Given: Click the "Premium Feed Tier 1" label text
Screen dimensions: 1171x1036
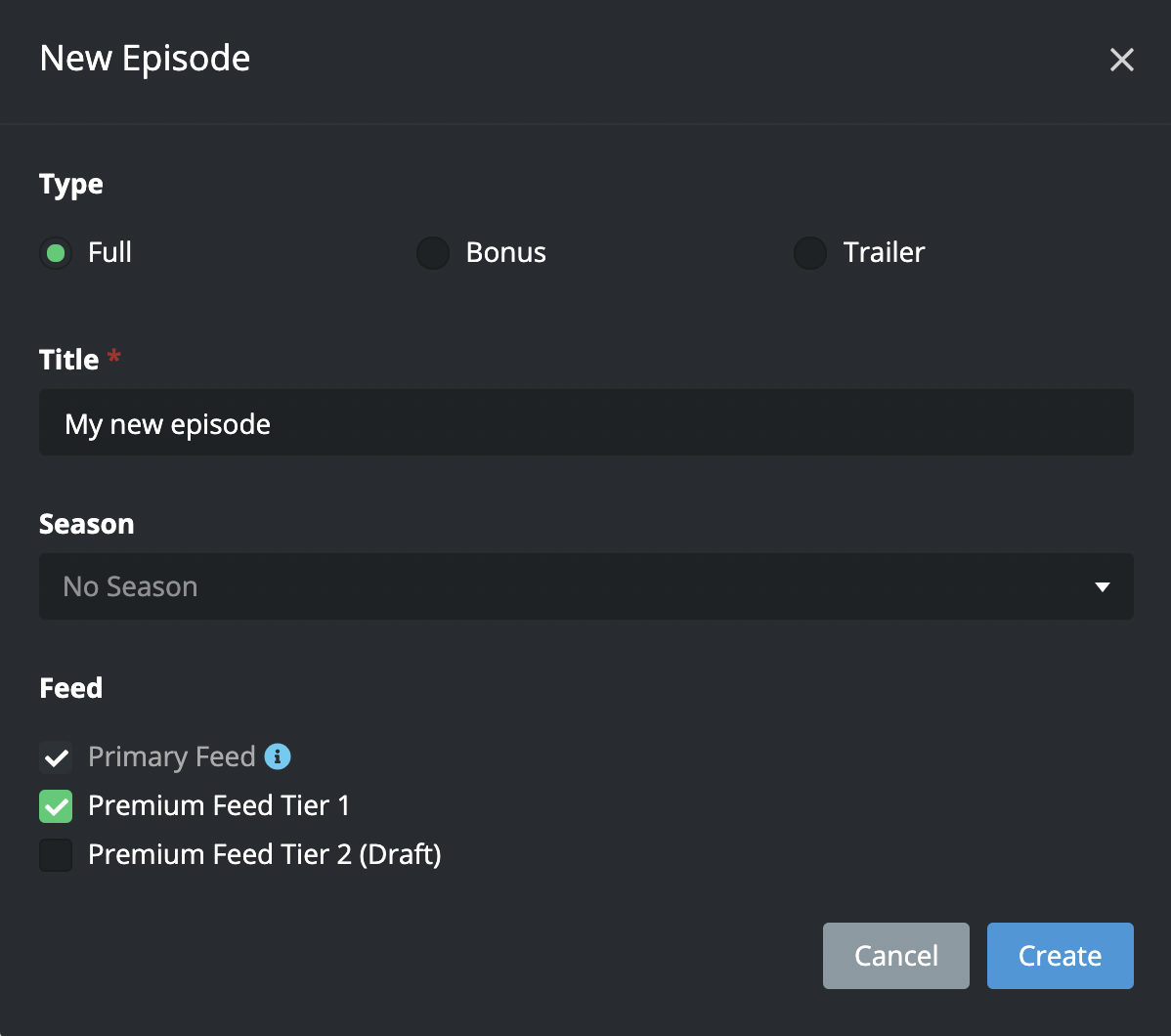Looking at the screenshot, I should click(x=218, y=806).
